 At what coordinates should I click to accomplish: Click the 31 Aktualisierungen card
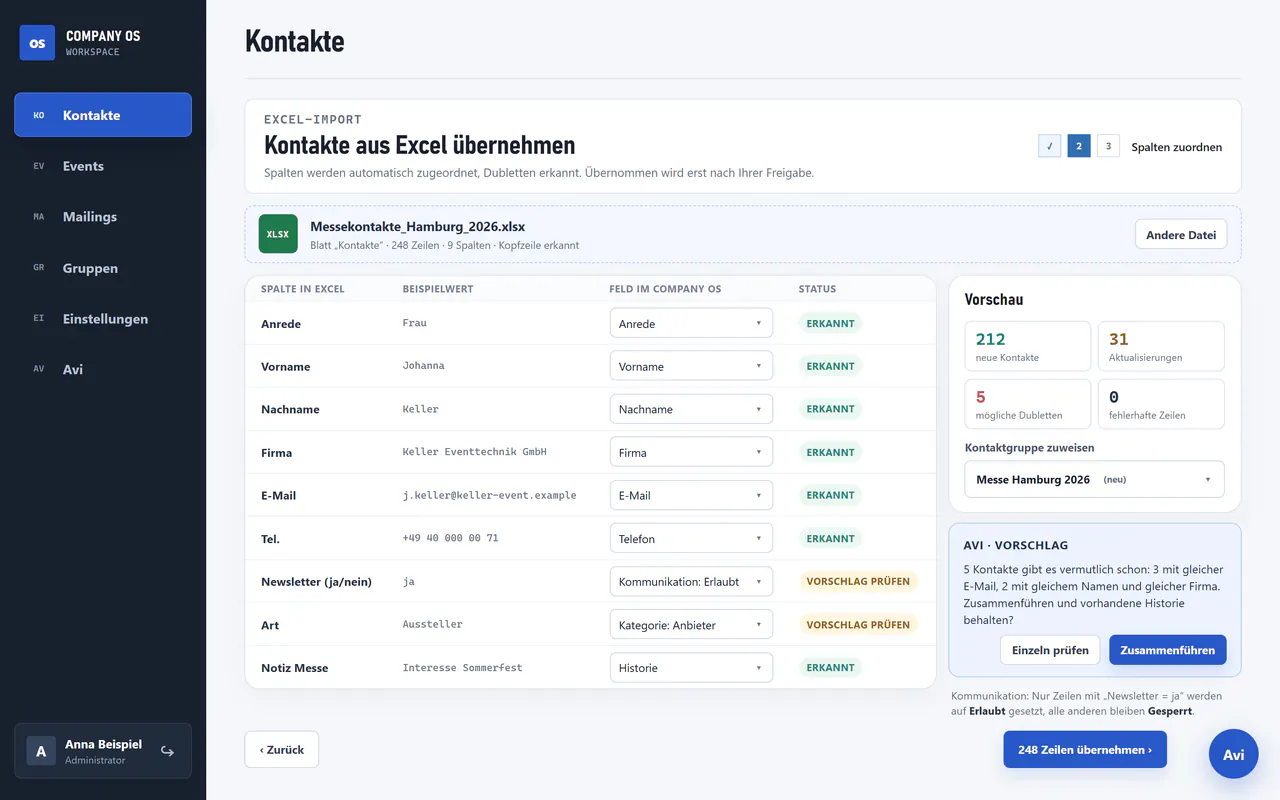tap(1161, 346)
